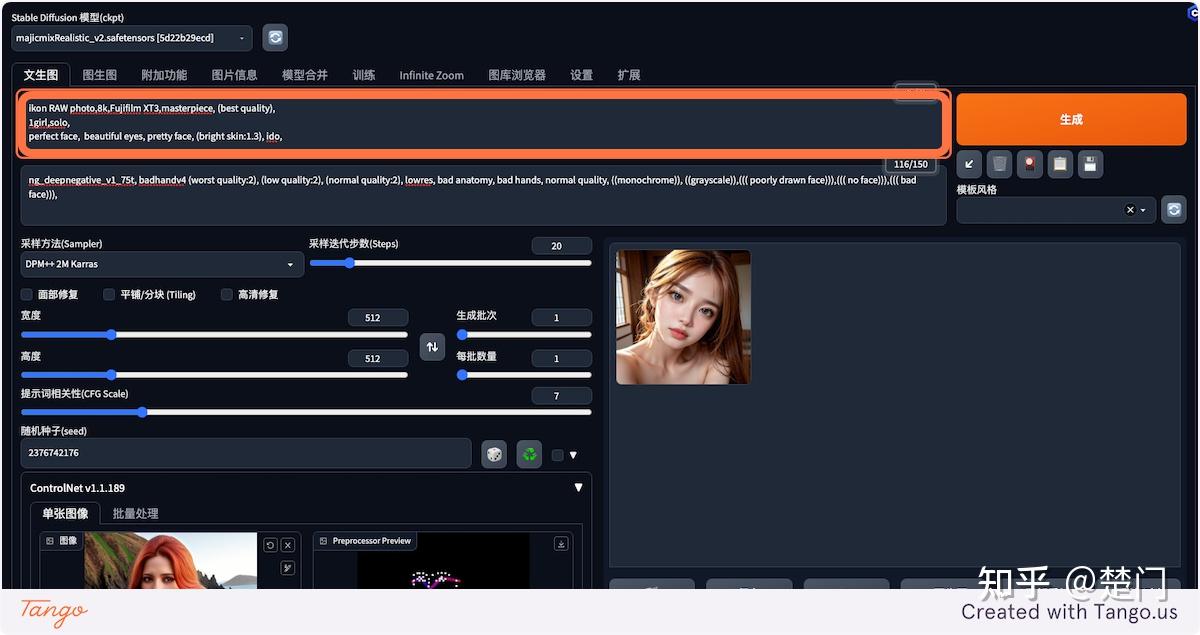Enable the 面部修复 face restoration checkbox
The height and width of the screenshot is (635, 1200).
coord(26,294)
